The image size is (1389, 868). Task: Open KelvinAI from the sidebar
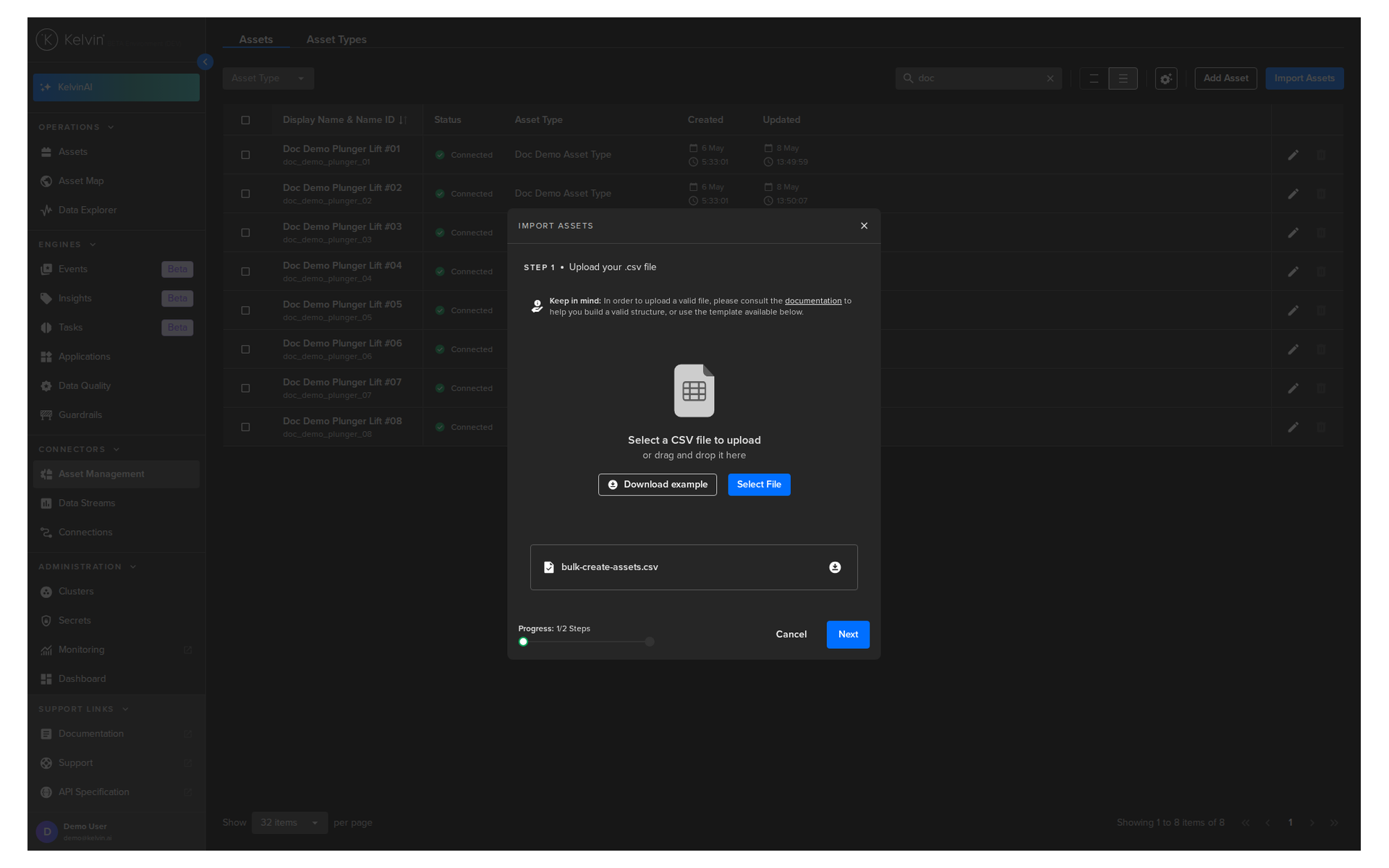(x=116, y=87)
